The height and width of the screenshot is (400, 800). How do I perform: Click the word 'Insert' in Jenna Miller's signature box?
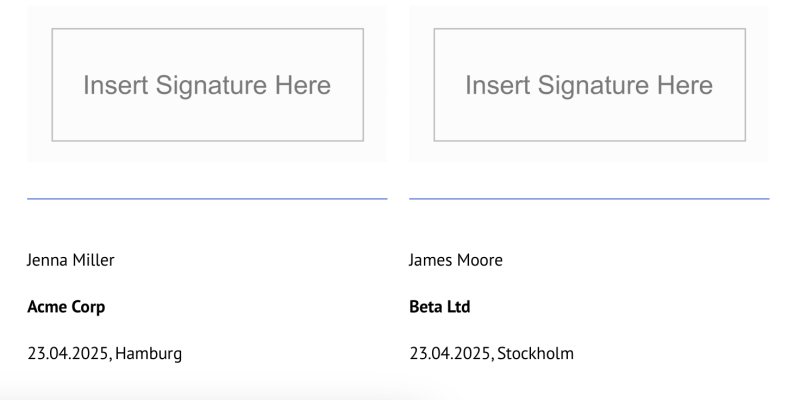[x=116, y=85]
